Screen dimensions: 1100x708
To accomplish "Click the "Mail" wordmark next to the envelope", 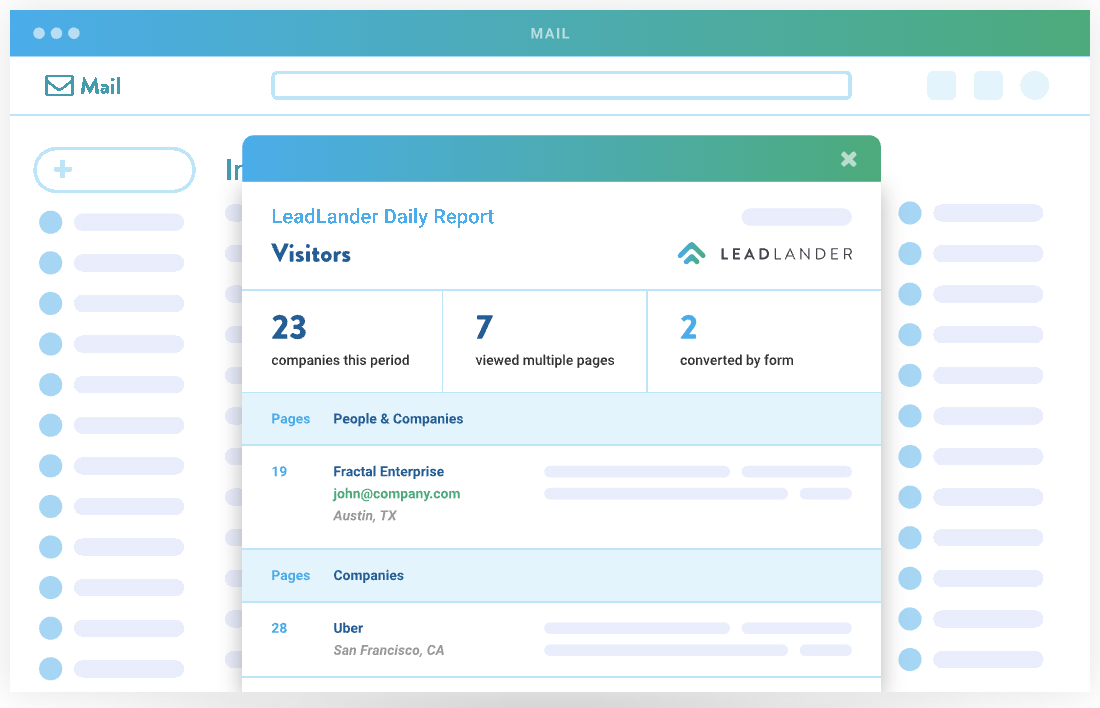I will [x=101, y=86].
